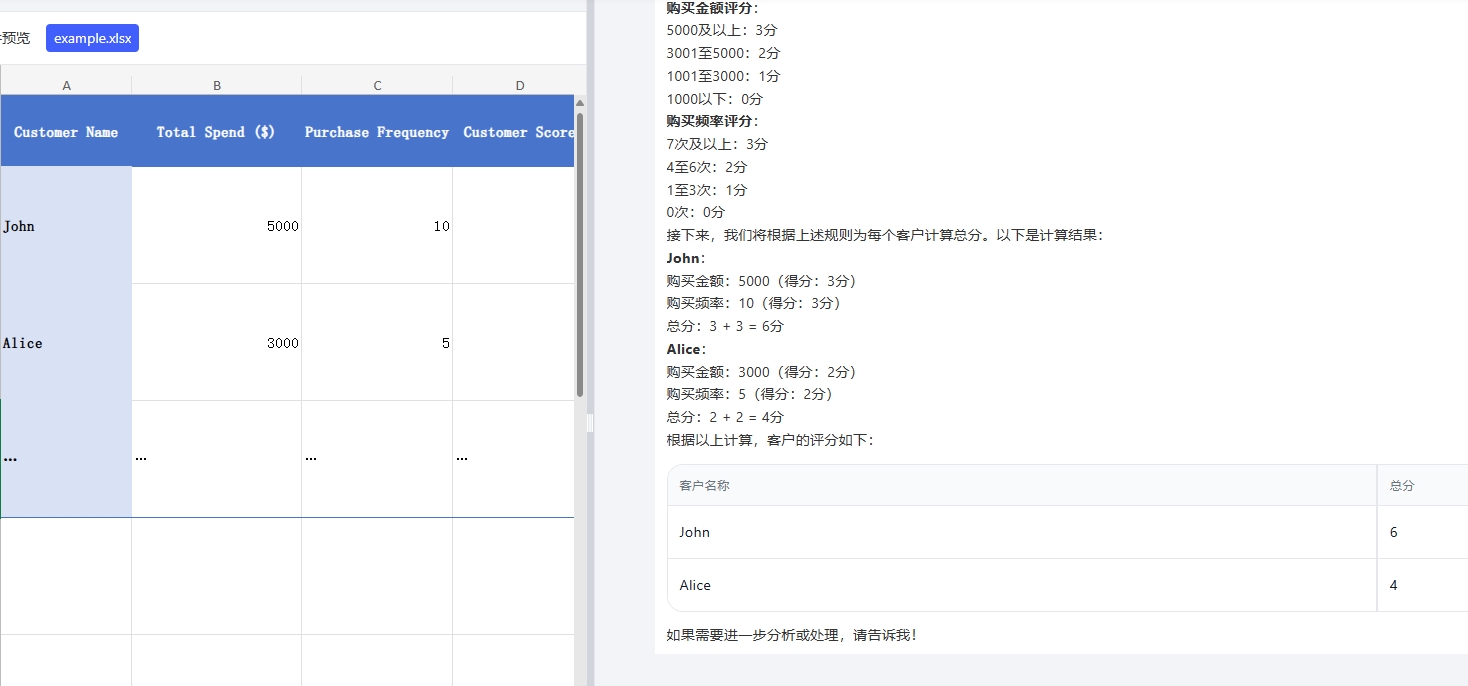Click the Customer Name header cell

tap(66, 131)
